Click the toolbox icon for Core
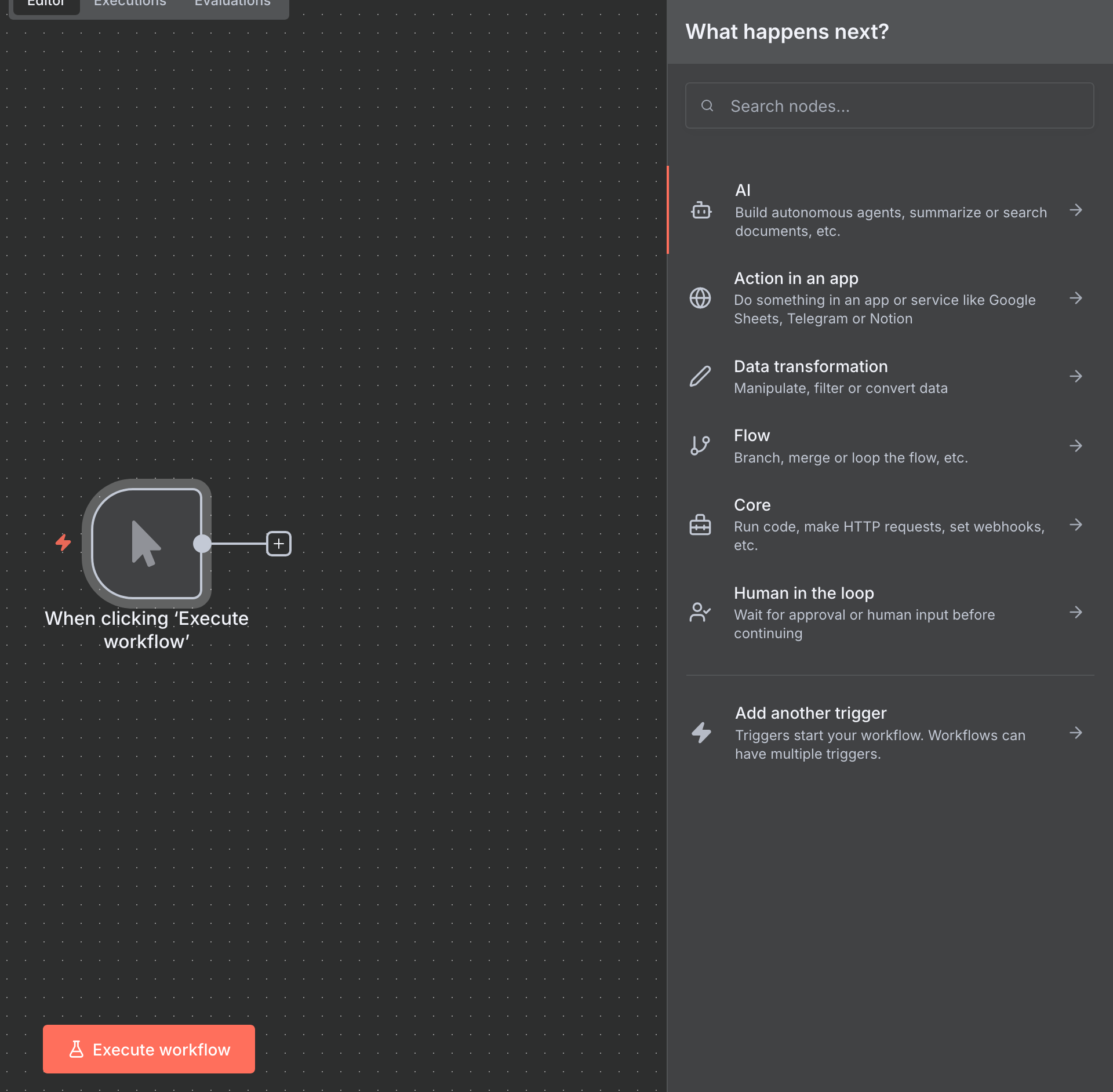 pyautogui.click(x=700, y=525)
